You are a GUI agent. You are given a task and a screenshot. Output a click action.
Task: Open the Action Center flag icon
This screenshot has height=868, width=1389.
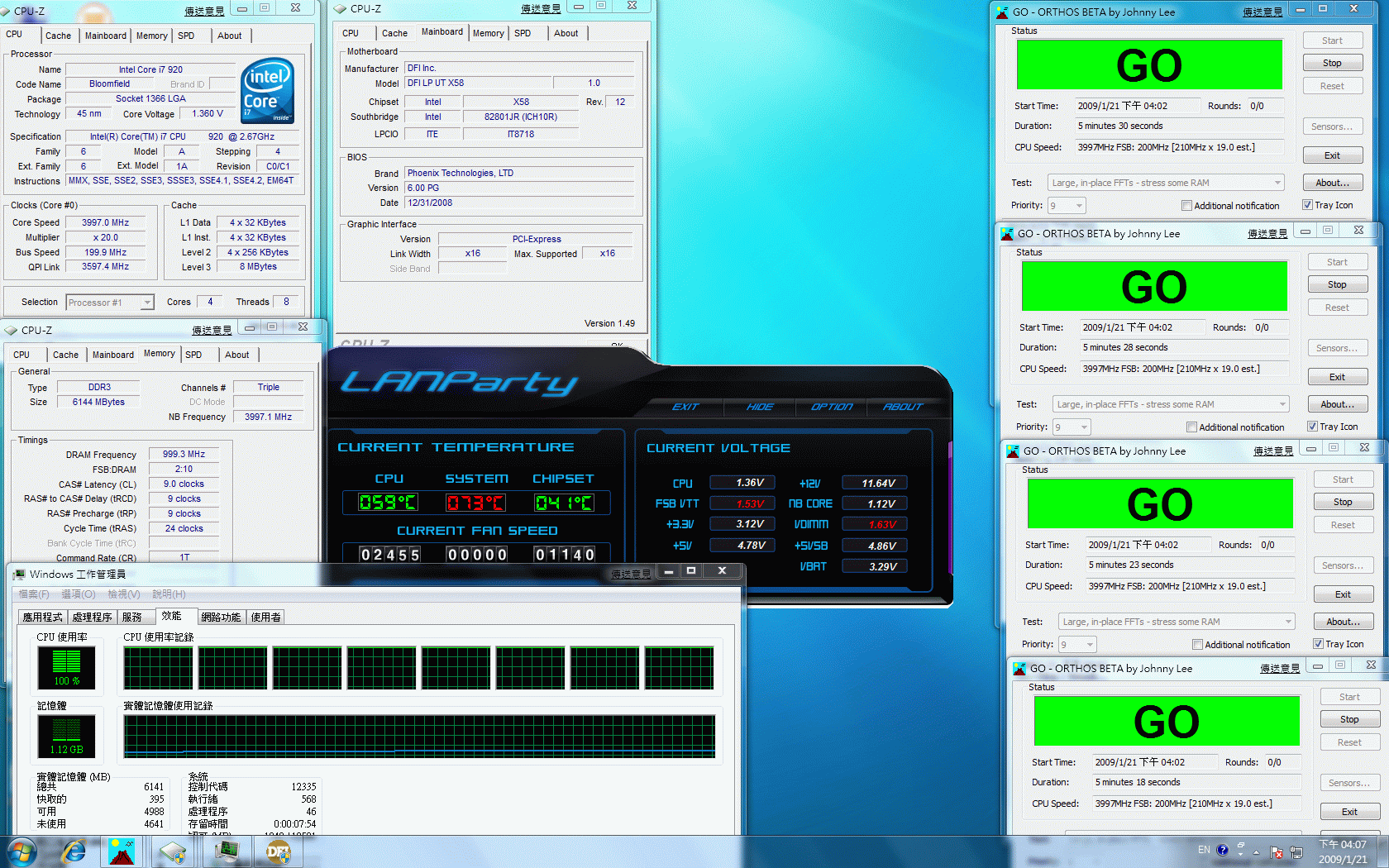pyautogui.click(x=1277, y=851)
